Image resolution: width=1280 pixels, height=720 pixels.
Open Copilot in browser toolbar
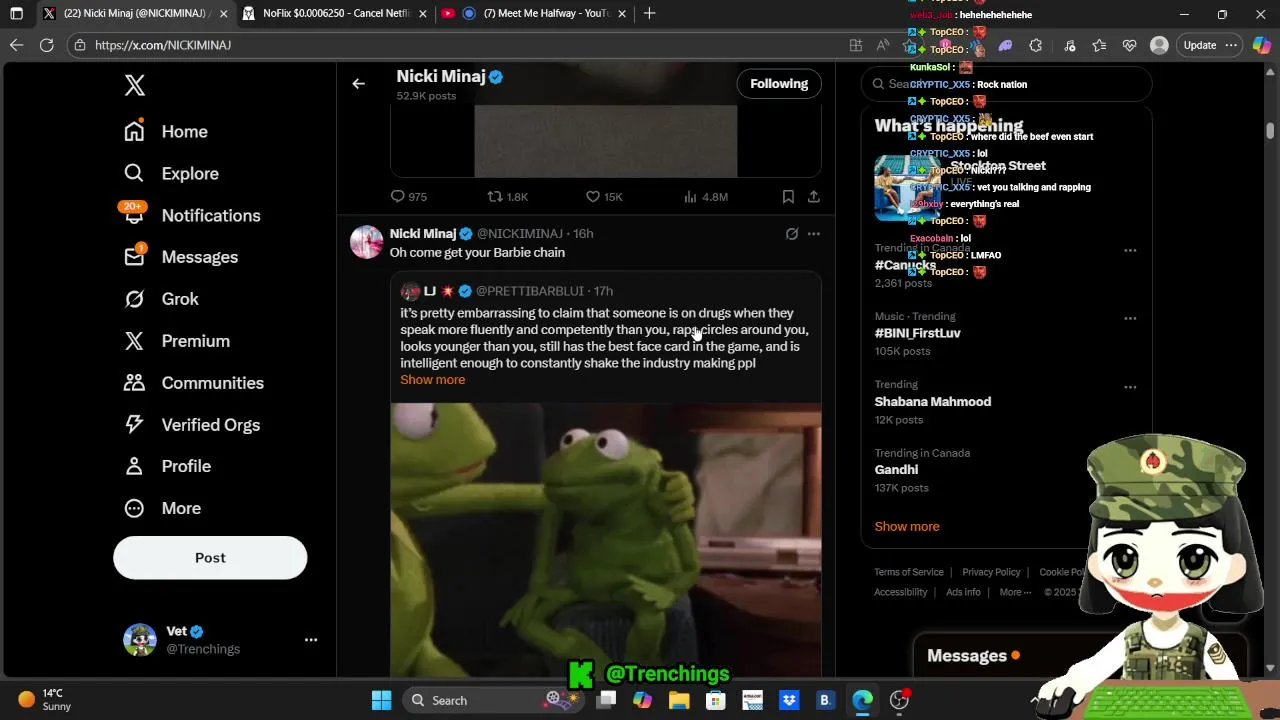(x=1260, y=45)
